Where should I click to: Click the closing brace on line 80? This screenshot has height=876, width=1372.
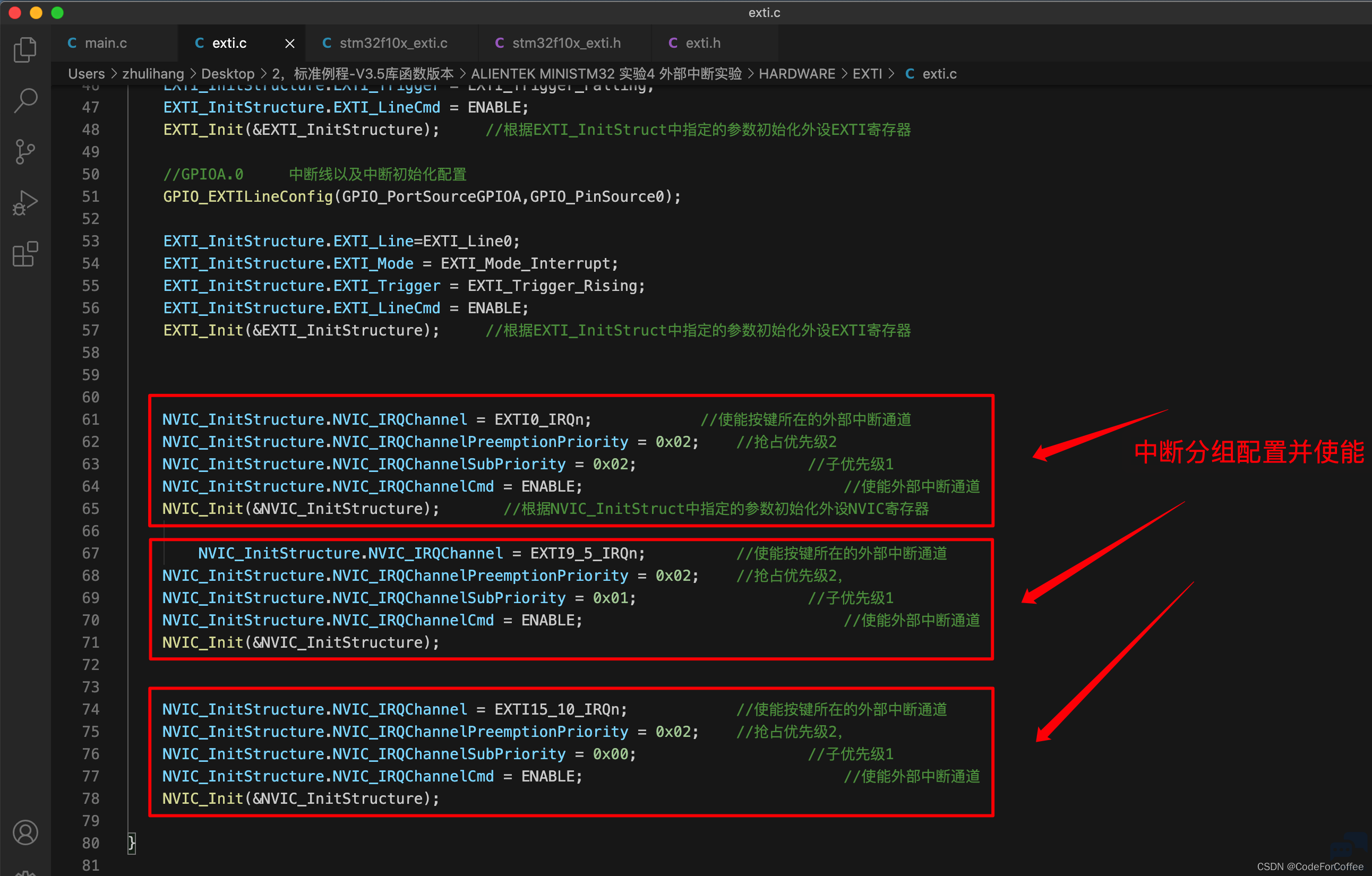(x=132, y=843)
